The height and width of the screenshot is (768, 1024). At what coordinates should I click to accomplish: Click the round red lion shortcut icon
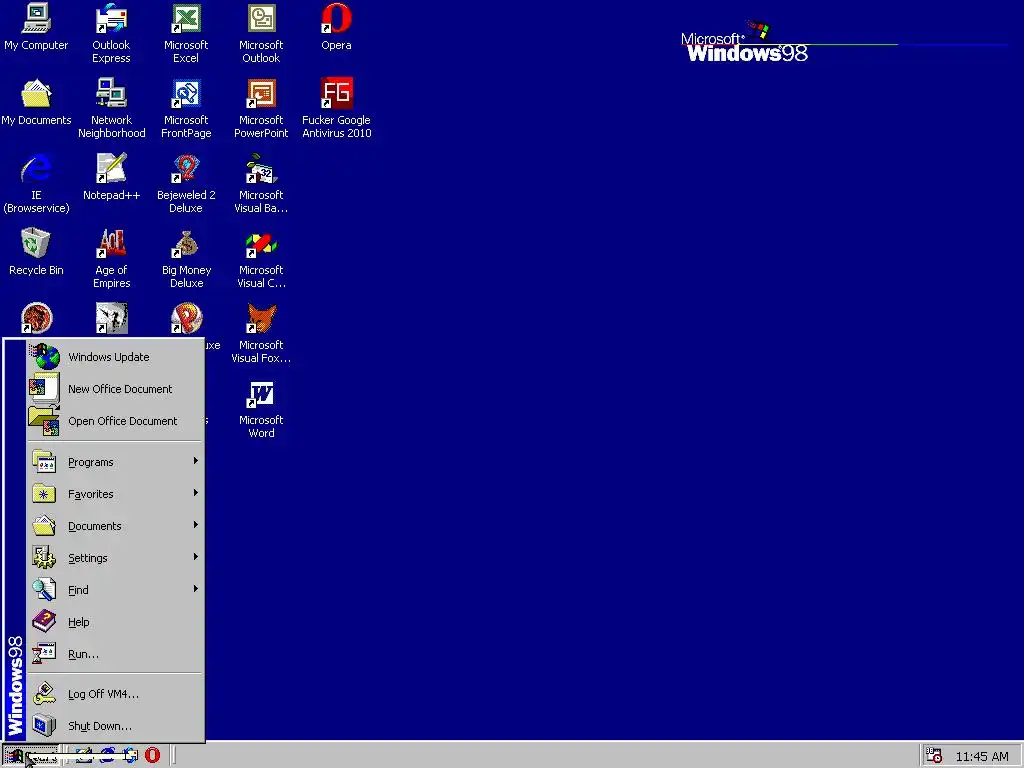36,319
